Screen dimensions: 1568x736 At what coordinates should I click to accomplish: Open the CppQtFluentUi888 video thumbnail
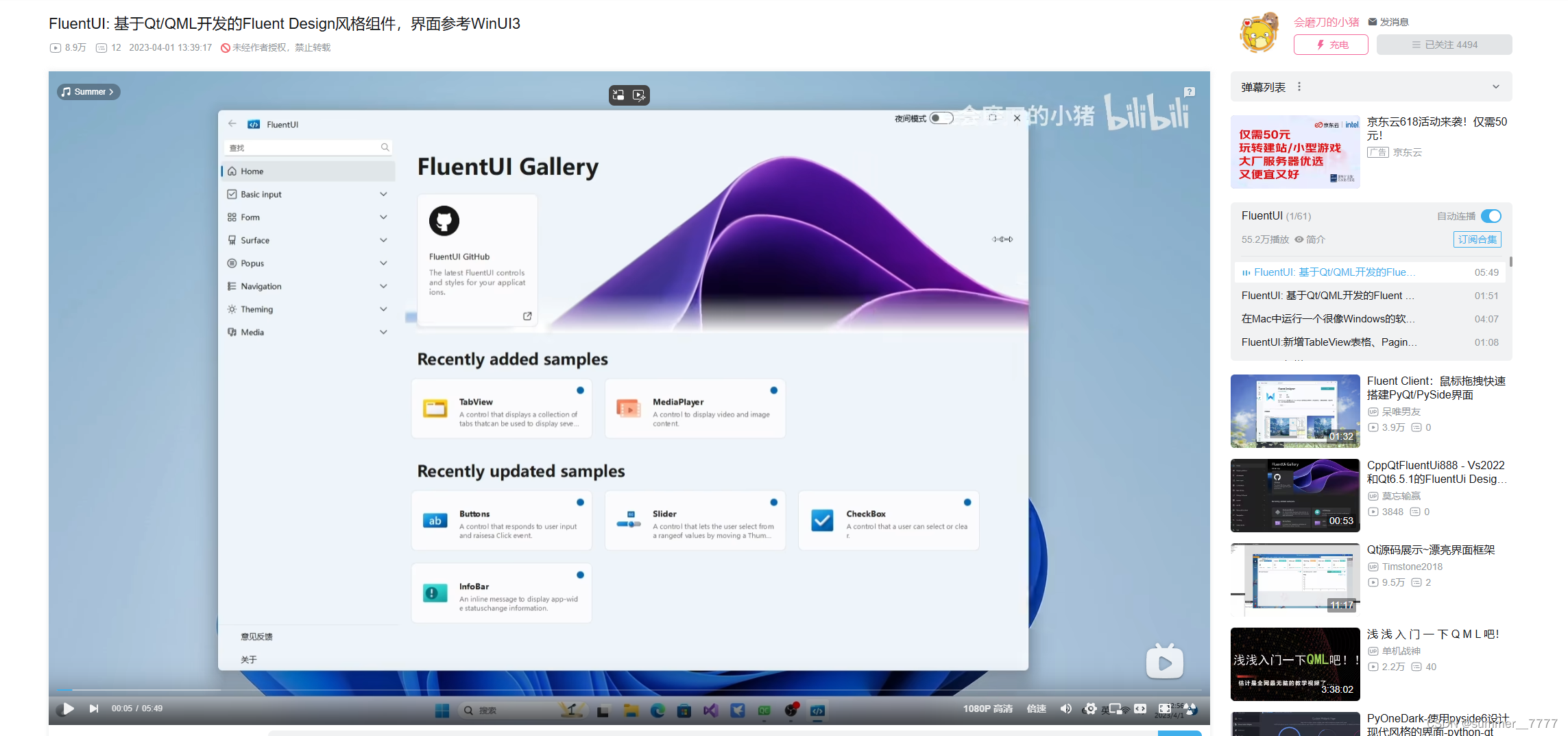tap(1295, 495)
